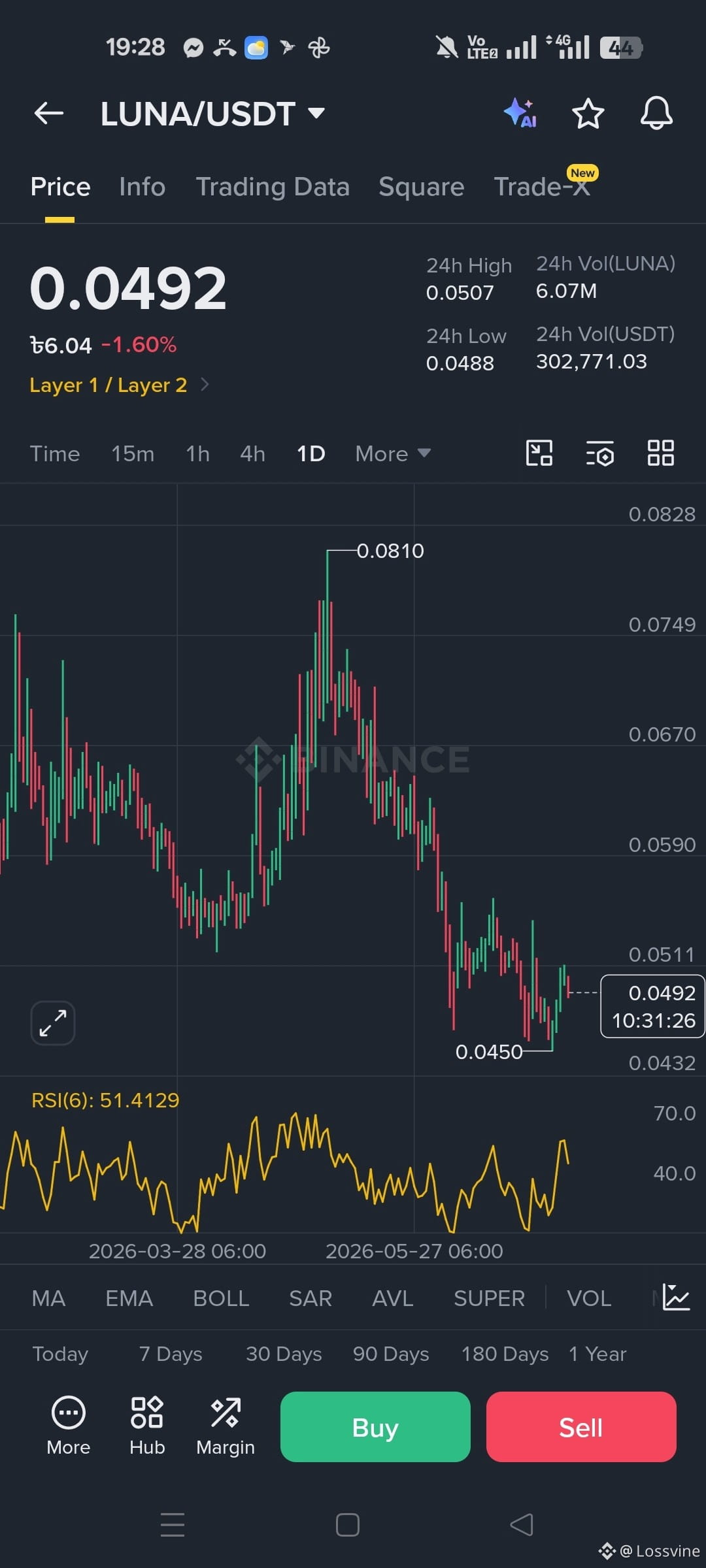Open the Margin trading icon
706x1568 pixels.
[226, 1426]
